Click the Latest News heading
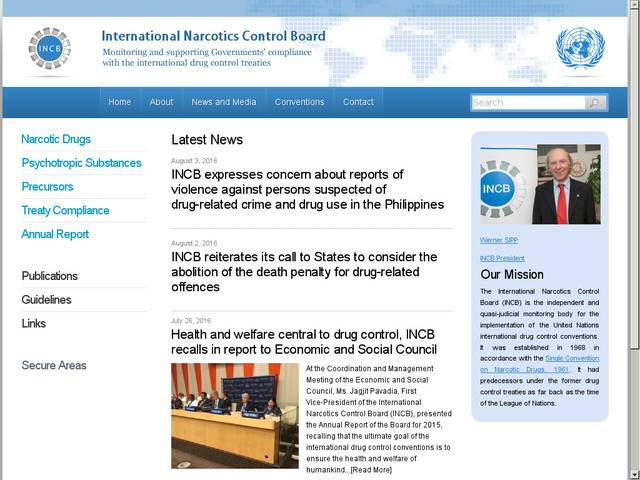This screenshot has width=640, height=480. point(207,140)
